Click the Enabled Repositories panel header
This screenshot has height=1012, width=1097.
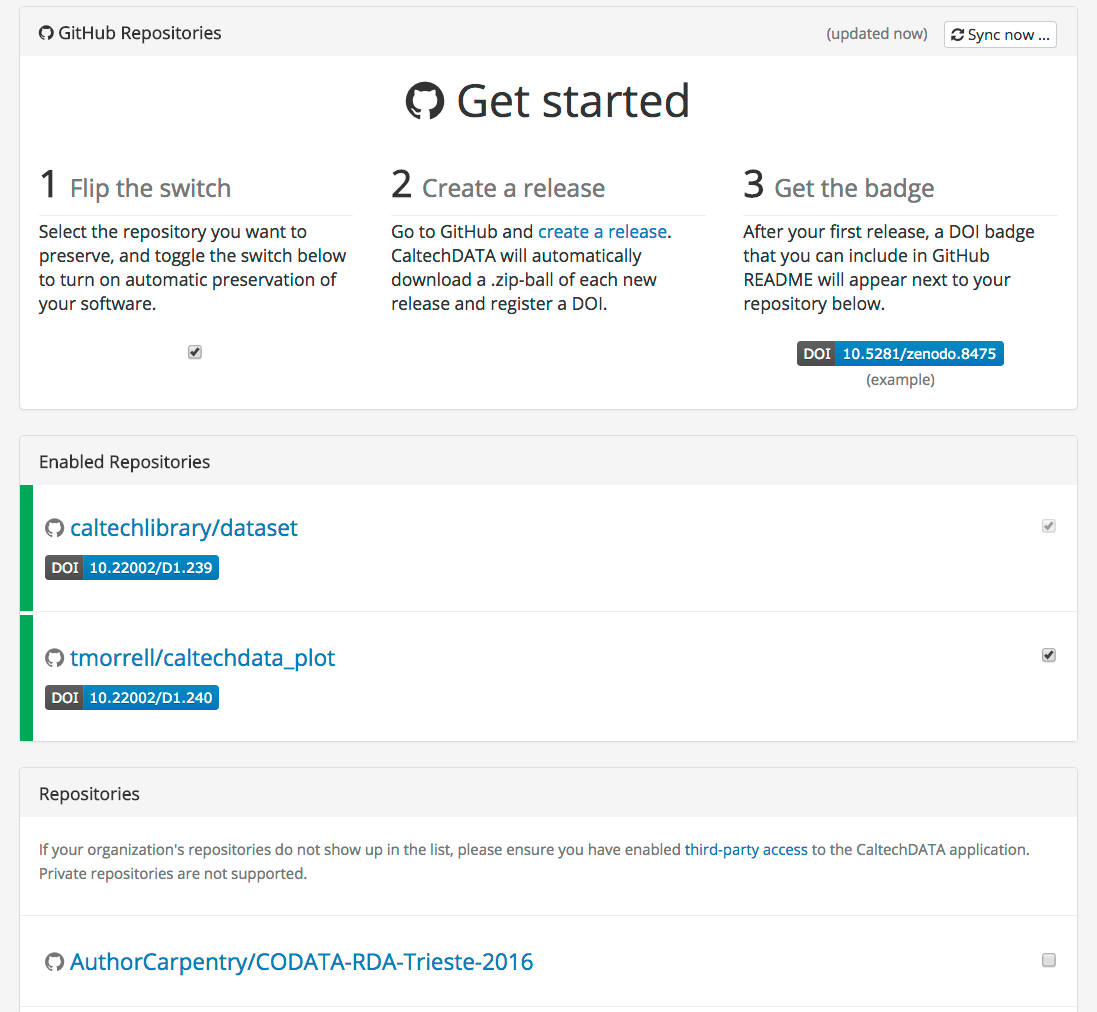pos(548,461)
